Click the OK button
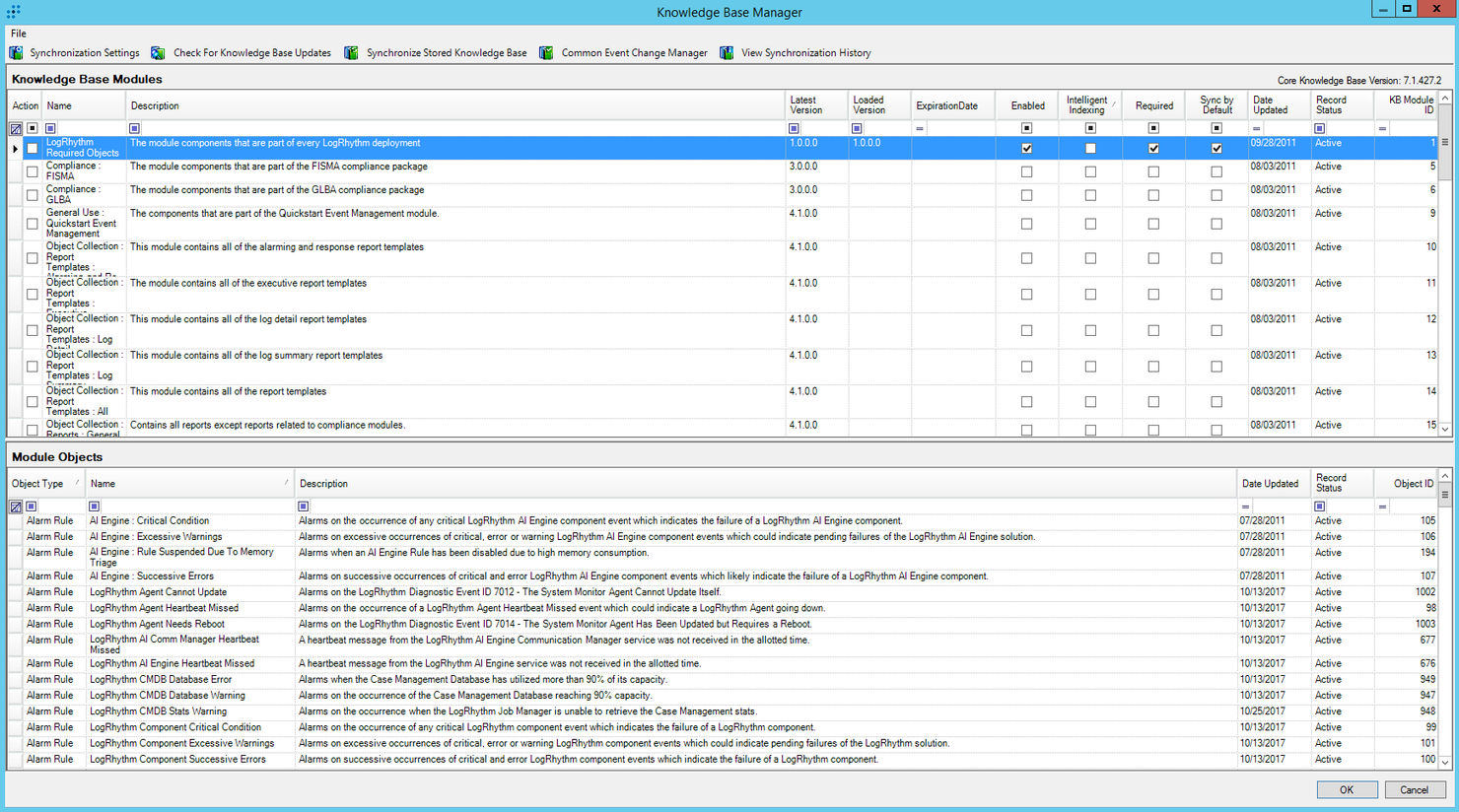Viewport: 1459px width, 812px height. tap(1347, 789)
